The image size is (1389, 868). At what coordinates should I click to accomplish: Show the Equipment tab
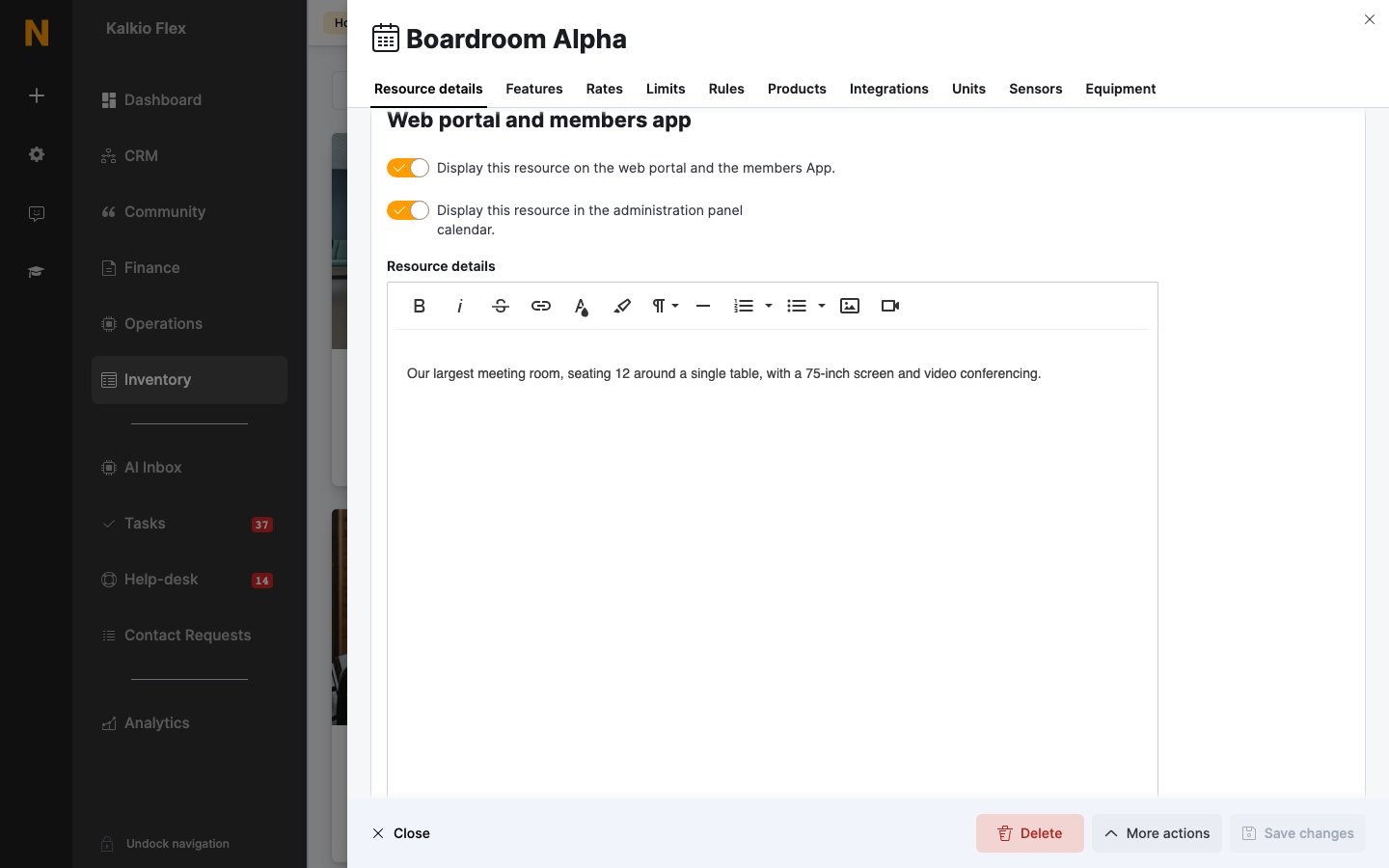(1121, 89)
